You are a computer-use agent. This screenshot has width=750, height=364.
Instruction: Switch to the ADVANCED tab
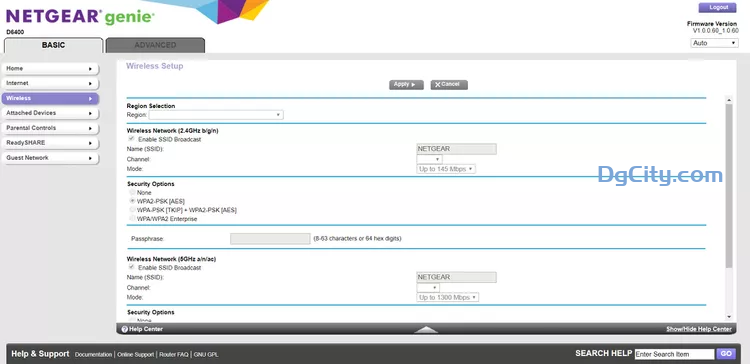point(155,45)
